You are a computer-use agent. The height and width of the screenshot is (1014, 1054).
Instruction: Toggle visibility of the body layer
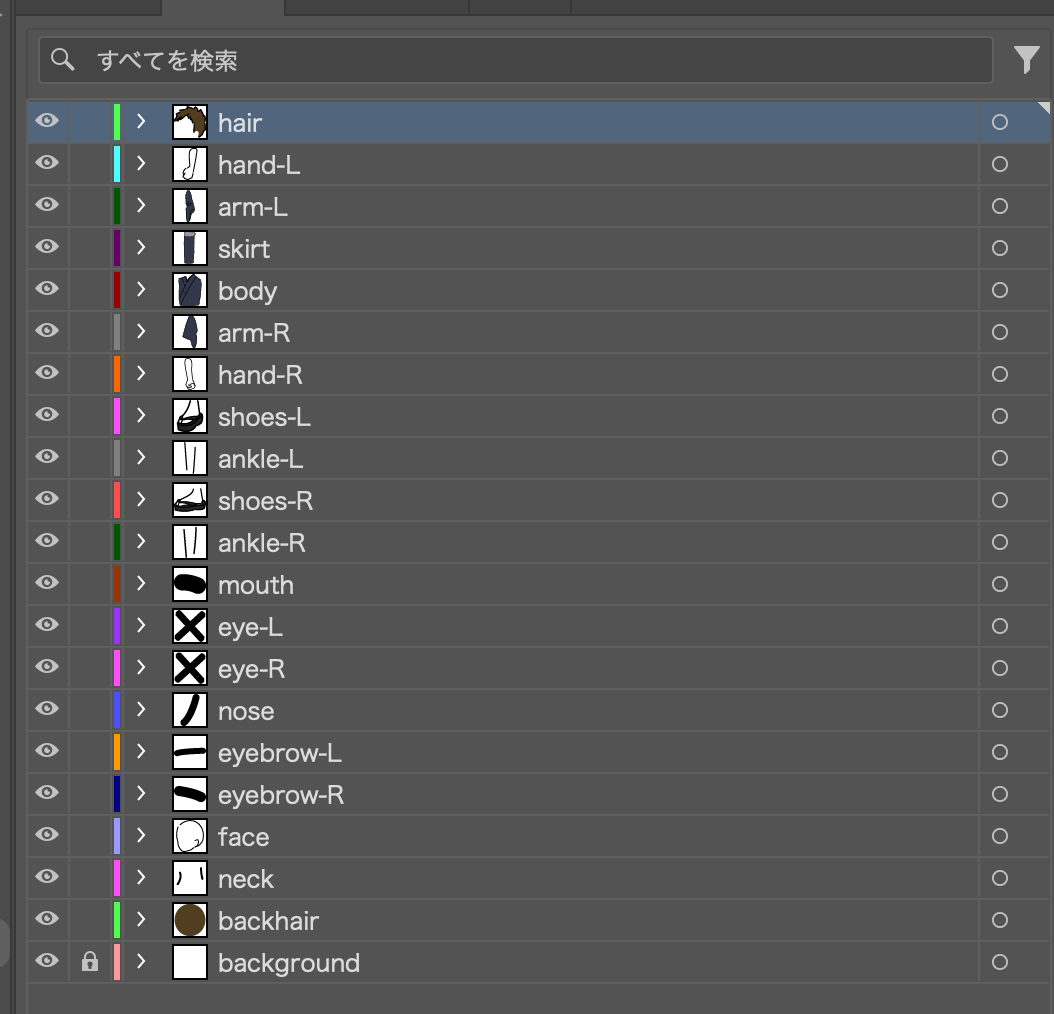point(47,289)
